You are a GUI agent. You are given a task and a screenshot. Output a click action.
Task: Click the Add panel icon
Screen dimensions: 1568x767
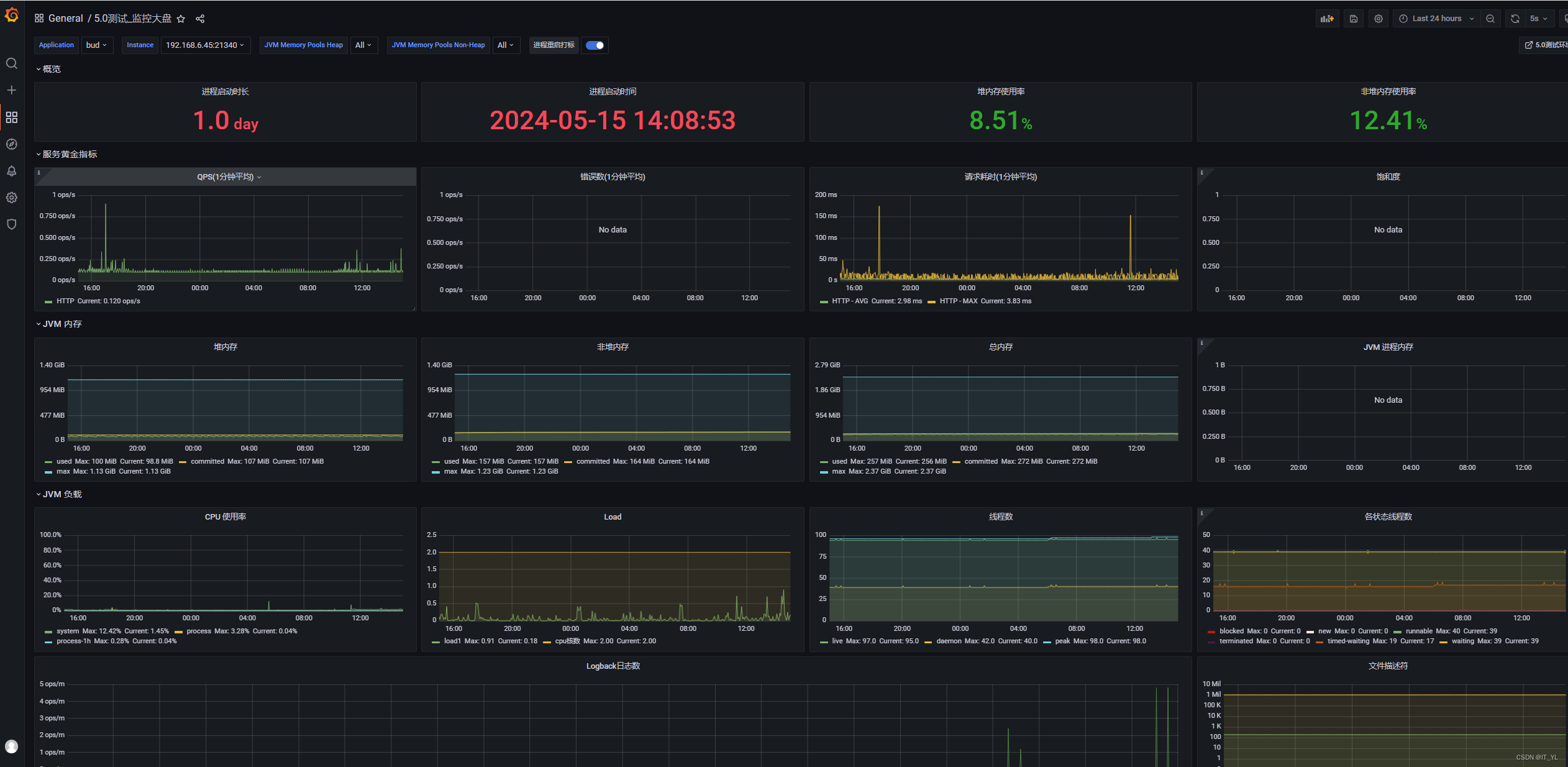[1327, 19]
